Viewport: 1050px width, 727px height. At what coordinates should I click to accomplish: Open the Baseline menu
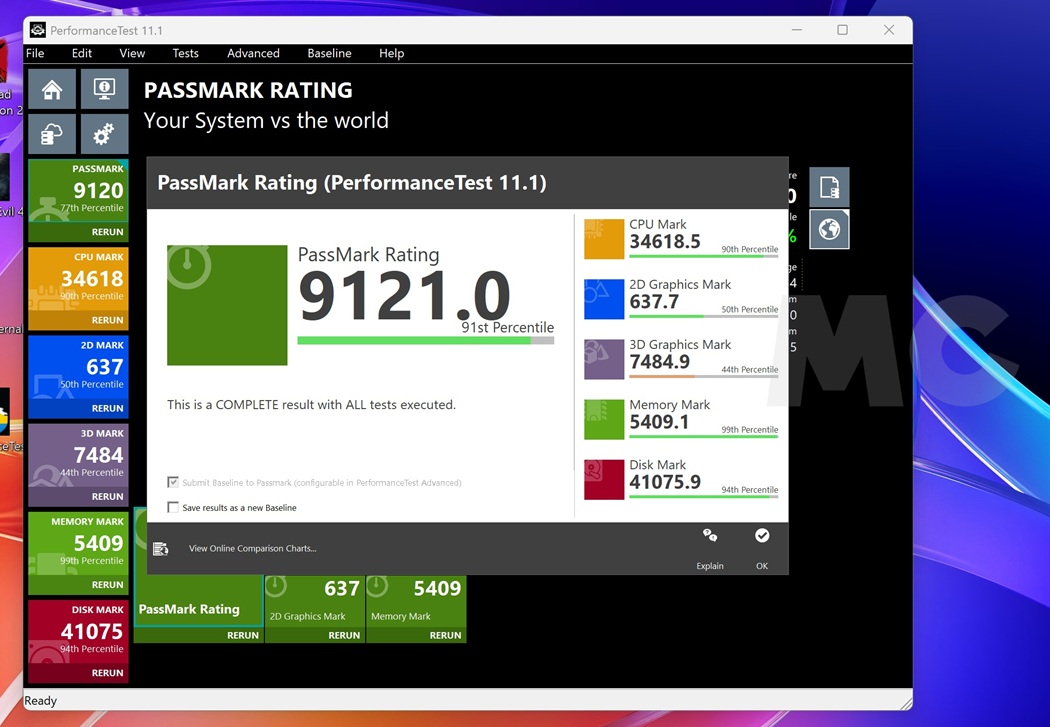pyautogui.click(x=329, y=53)
